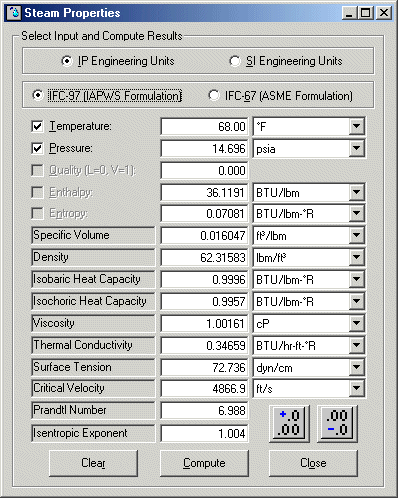Open the specific volume ft³/lbm dropdown
The image size is (398, 498).
pos(356,235)
